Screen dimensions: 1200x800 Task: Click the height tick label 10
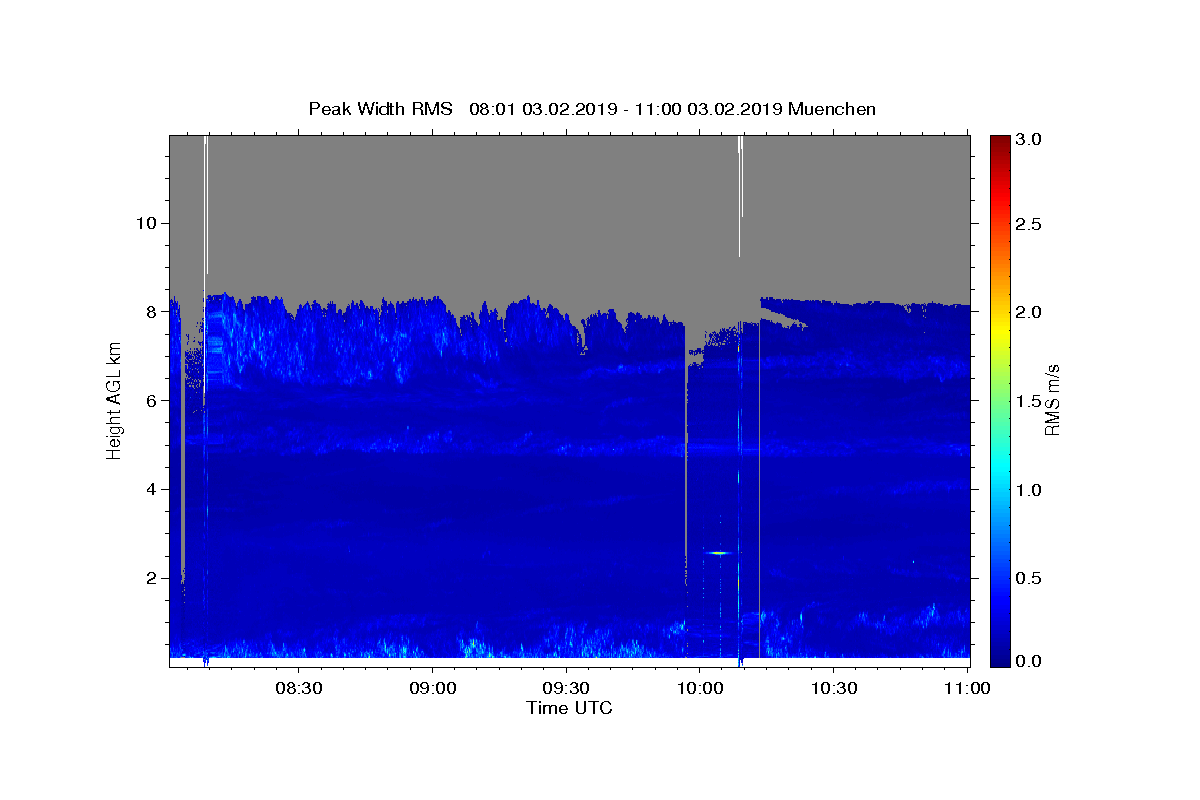(147, 223)
